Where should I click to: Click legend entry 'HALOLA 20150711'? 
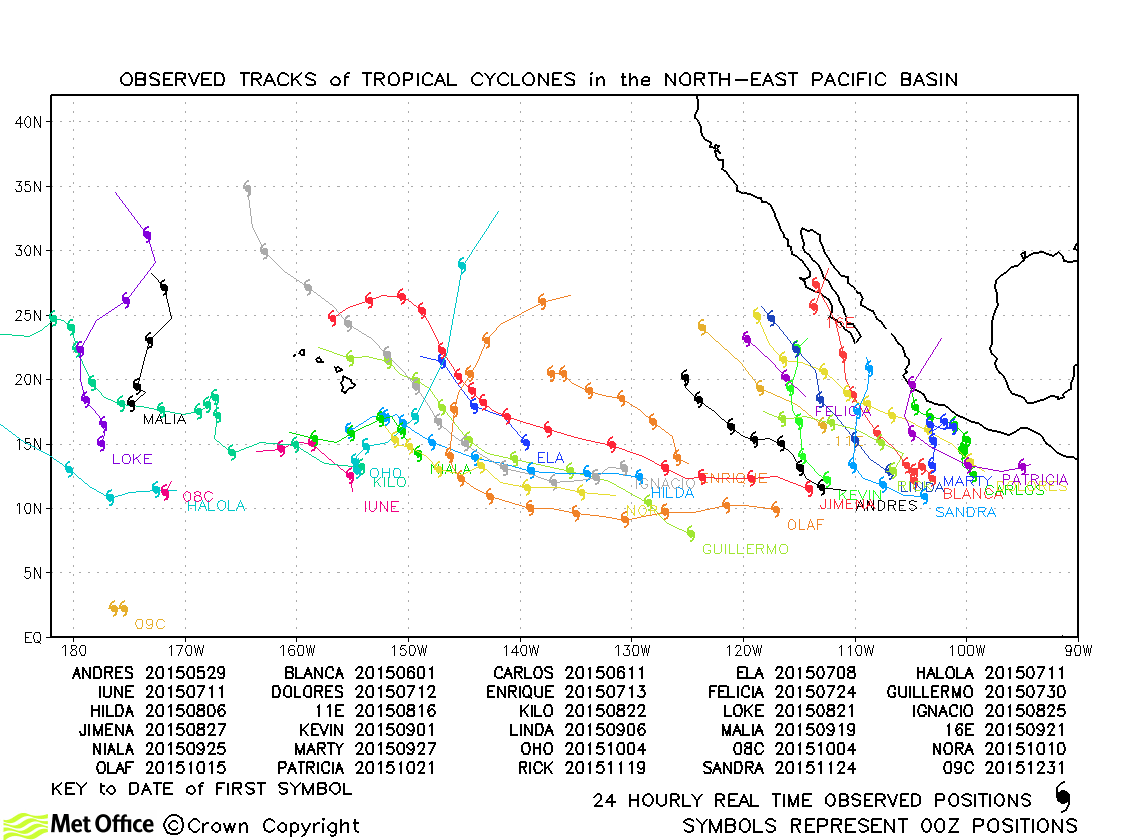point(990,674)
